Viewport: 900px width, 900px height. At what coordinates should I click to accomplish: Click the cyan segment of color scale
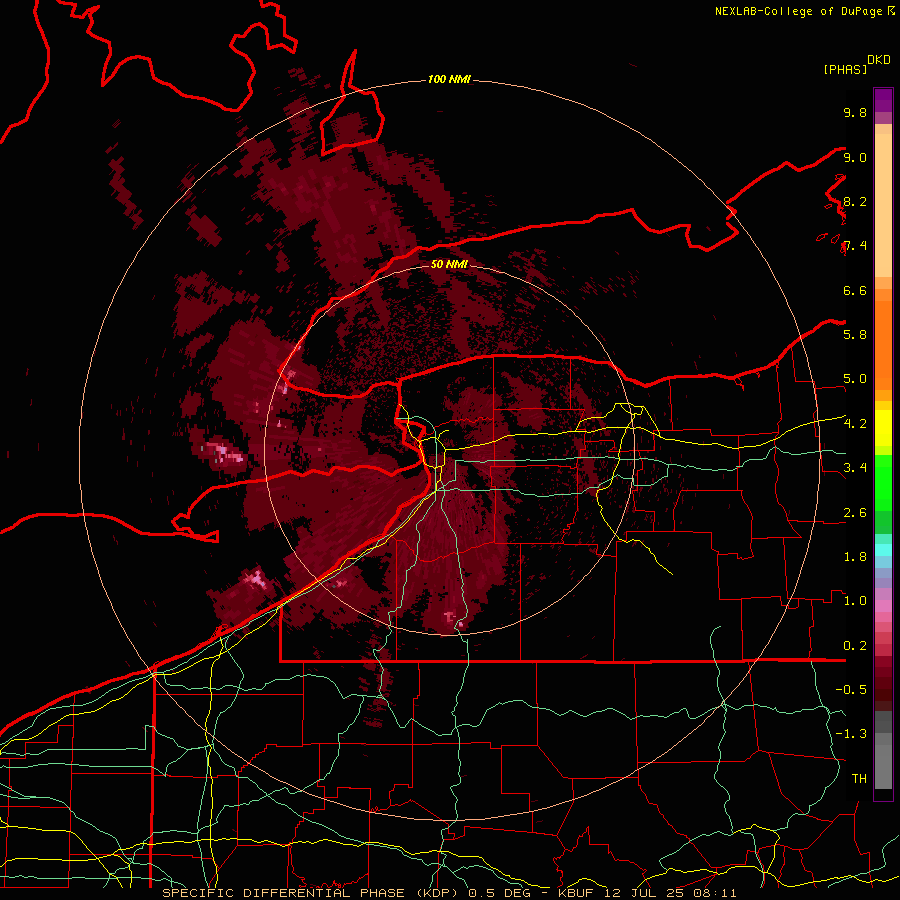(x=883, y=550)
